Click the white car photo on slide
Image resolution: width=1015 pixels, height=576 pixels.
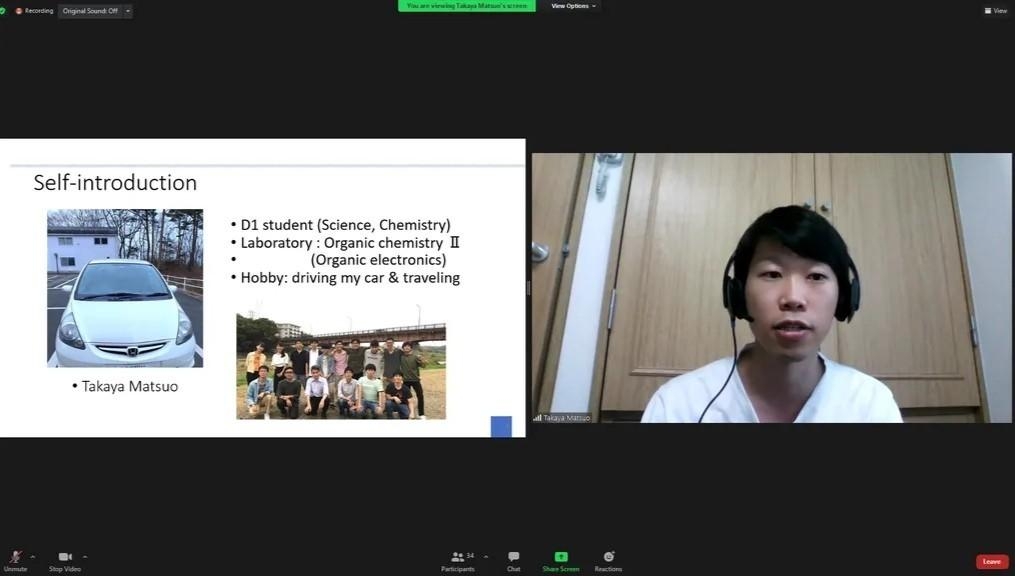pyautogui.click(x=125, y=288)
